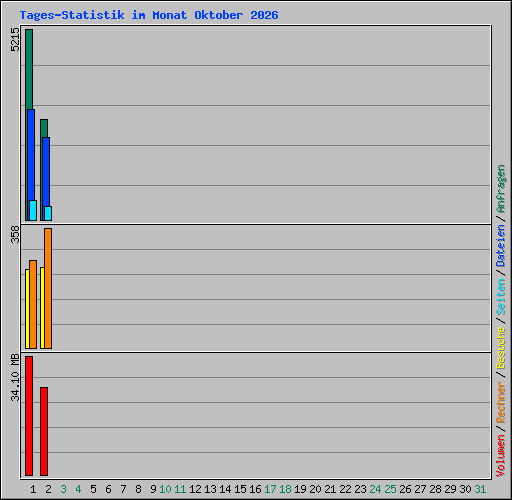Screen dimensions: 512x500
Task: Click green weekend day label '18'
Action: (x=285, y=489)
